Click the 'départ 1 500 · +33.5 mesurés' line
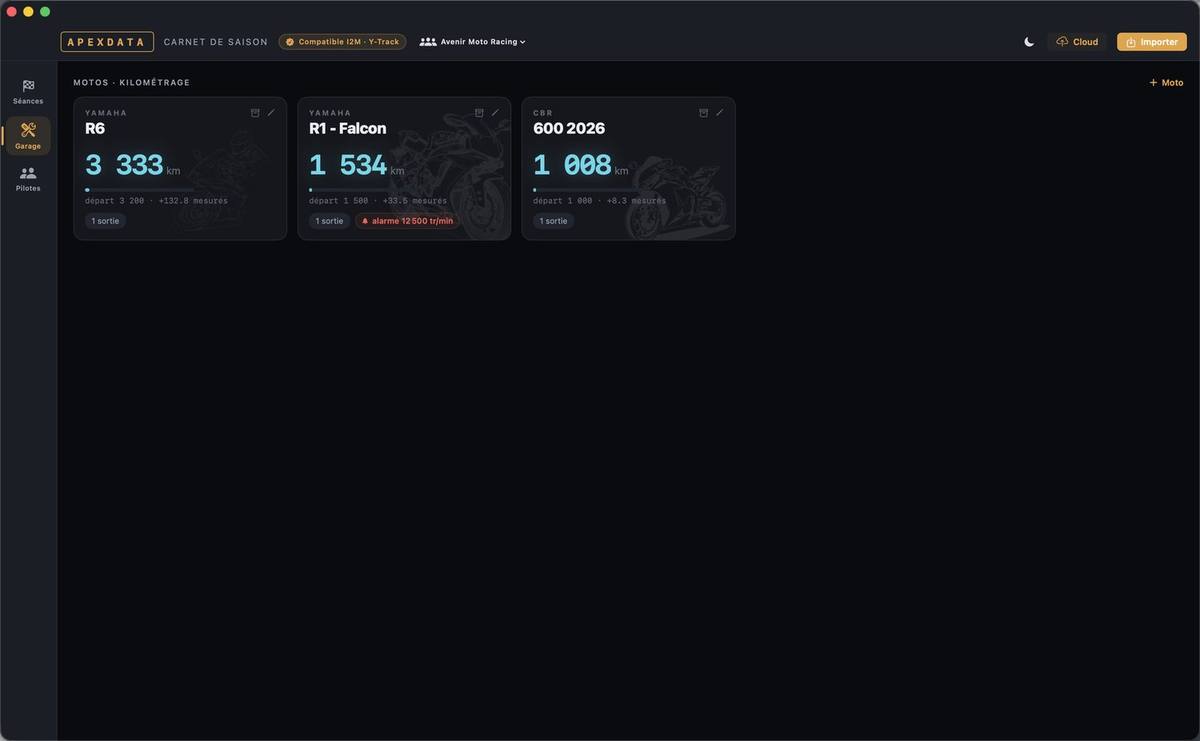The image size is (1200, 741). tap(378, 201)
